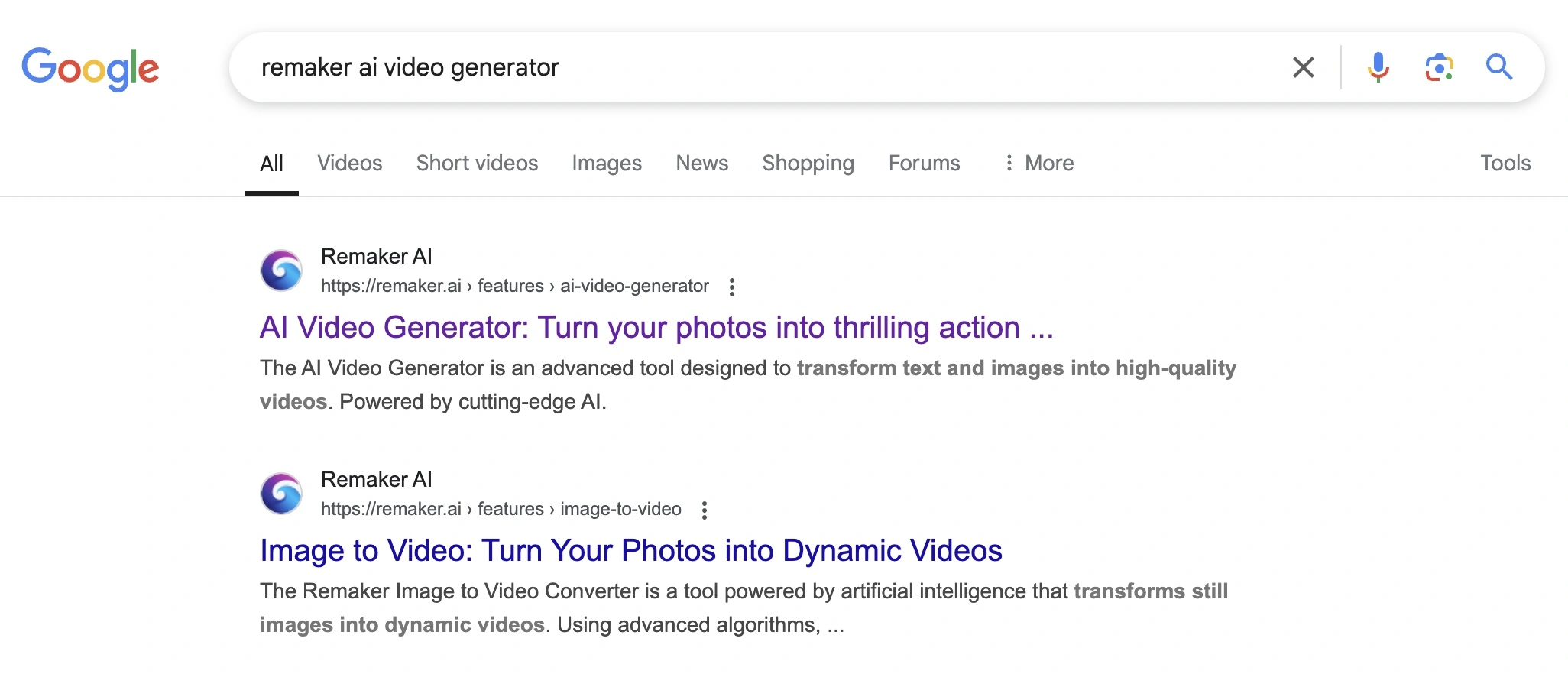
Task: Start voice search with microphone icon
Action: pos(1378,67)
